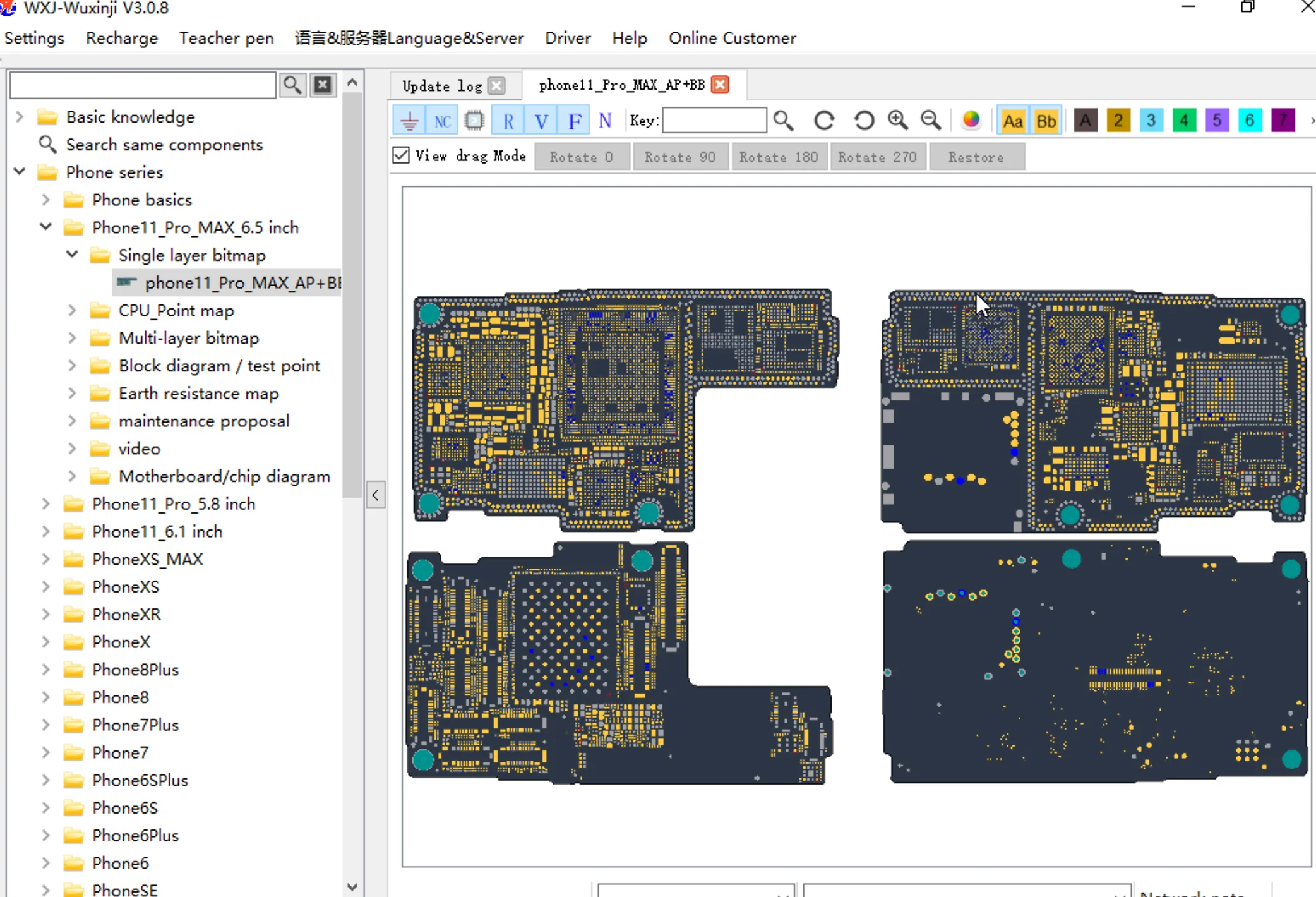This screenshot has height=897, width=1316.
Task: Click the Rotate 90 button
Action: coord(679,157)
